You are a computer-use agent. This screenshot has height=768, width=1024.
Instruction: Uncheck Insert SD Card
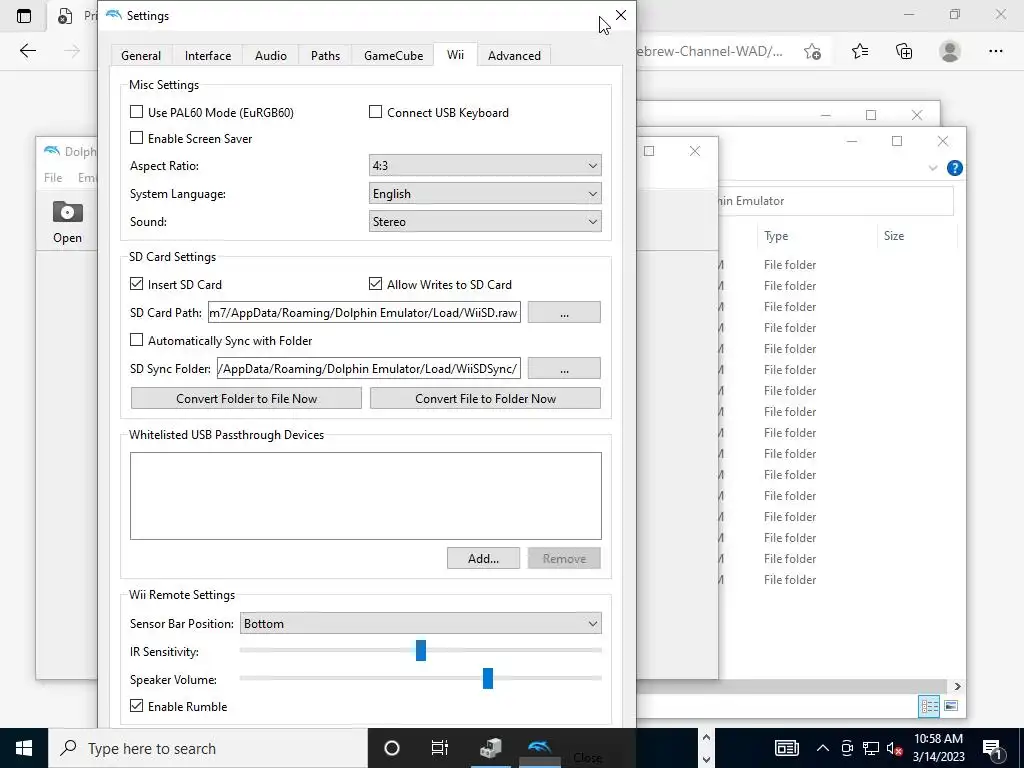coord(136,283)
